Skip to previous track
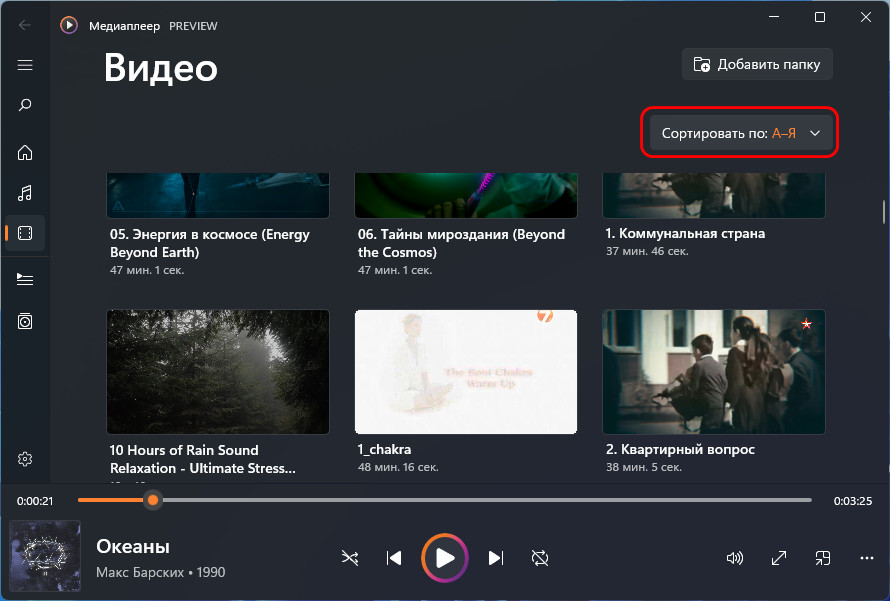 393,558
